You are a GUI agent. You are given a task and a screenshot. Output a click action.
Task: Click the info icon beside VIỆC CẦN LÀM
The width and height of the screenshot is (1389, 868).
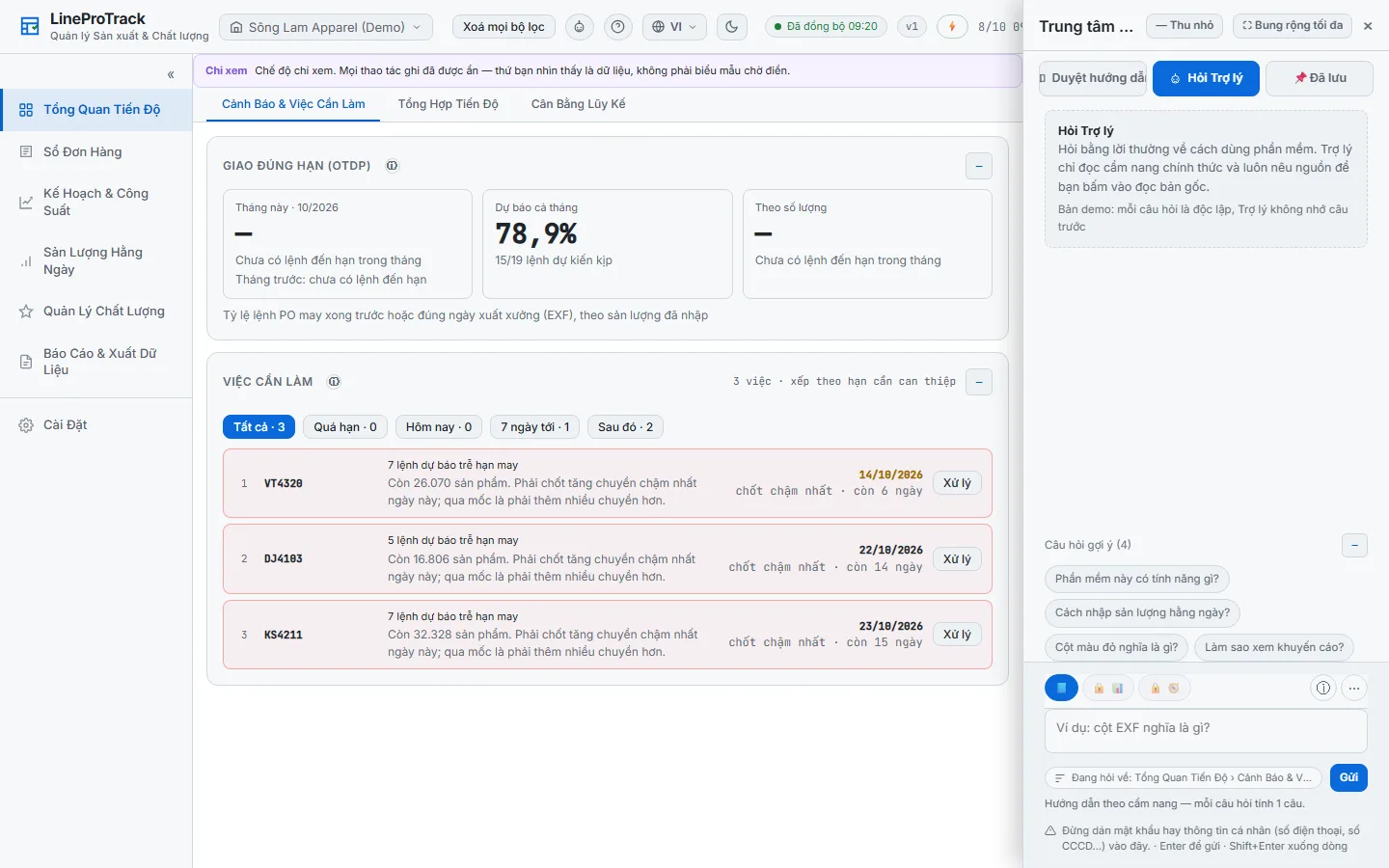335,382
